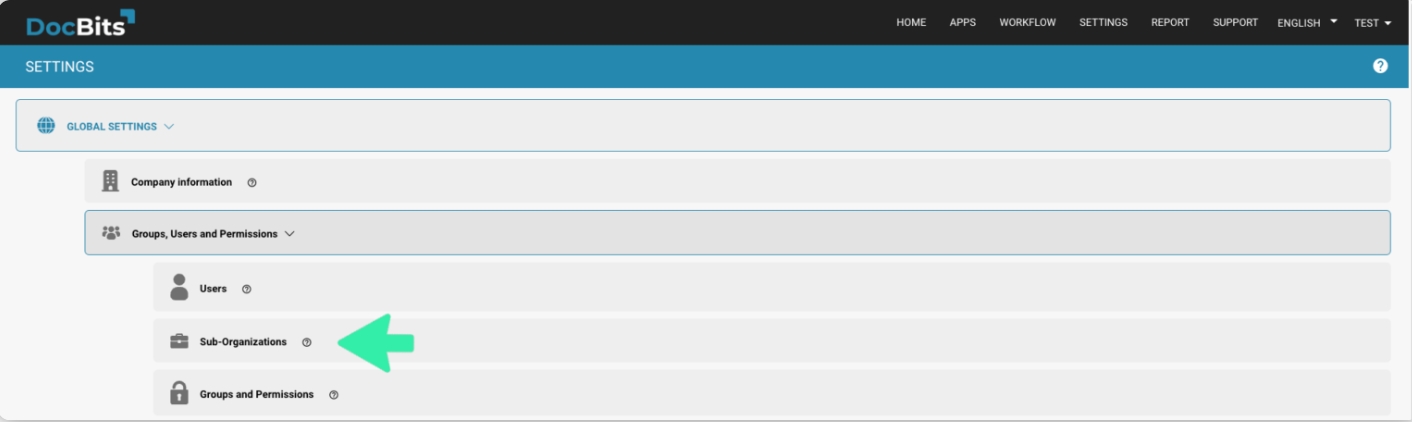The height and width of the screenshot is (422, 1412).
Task: Open the Settings page help icon
Action: 1380,66
